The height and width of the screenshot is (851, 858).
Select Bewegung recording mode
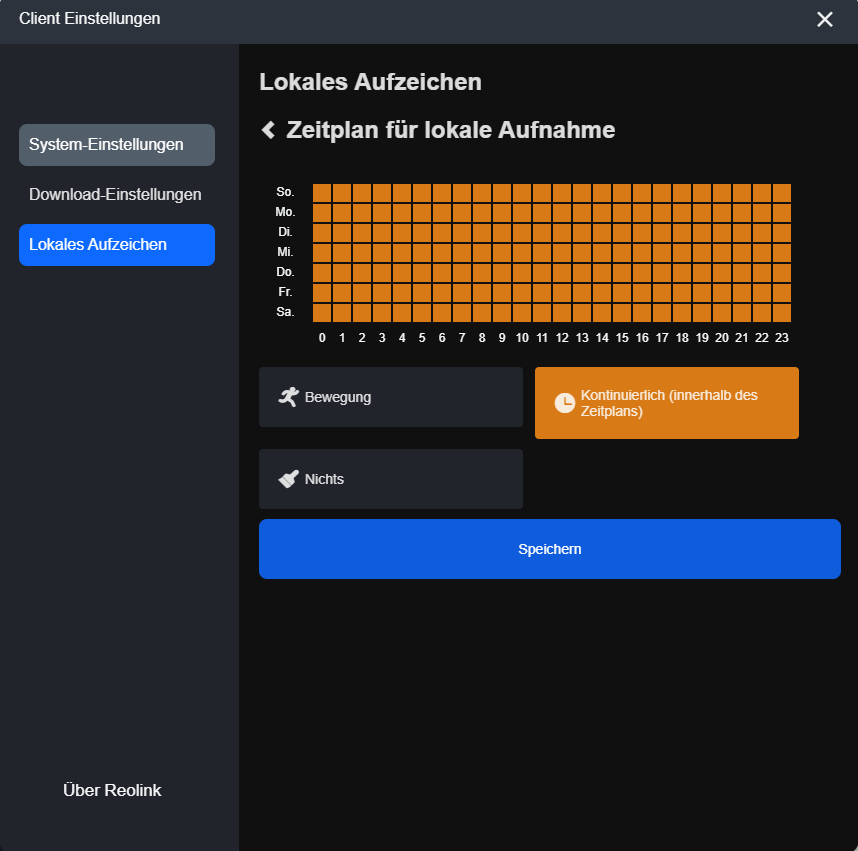coord(391,397)
